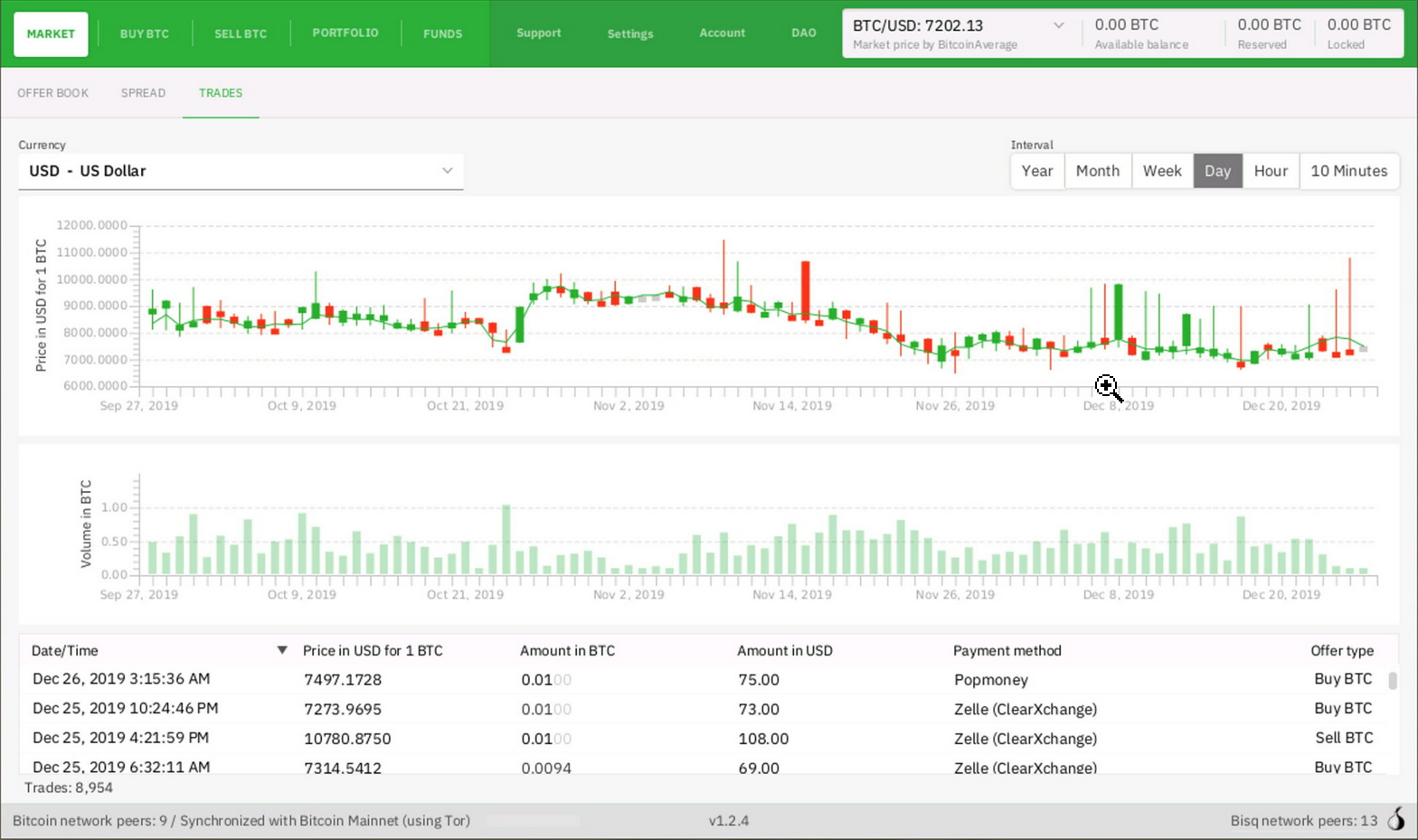Screen dimensions: 1418x840
Task: Switch to the SPREAD tab
Action: [143, 93]
